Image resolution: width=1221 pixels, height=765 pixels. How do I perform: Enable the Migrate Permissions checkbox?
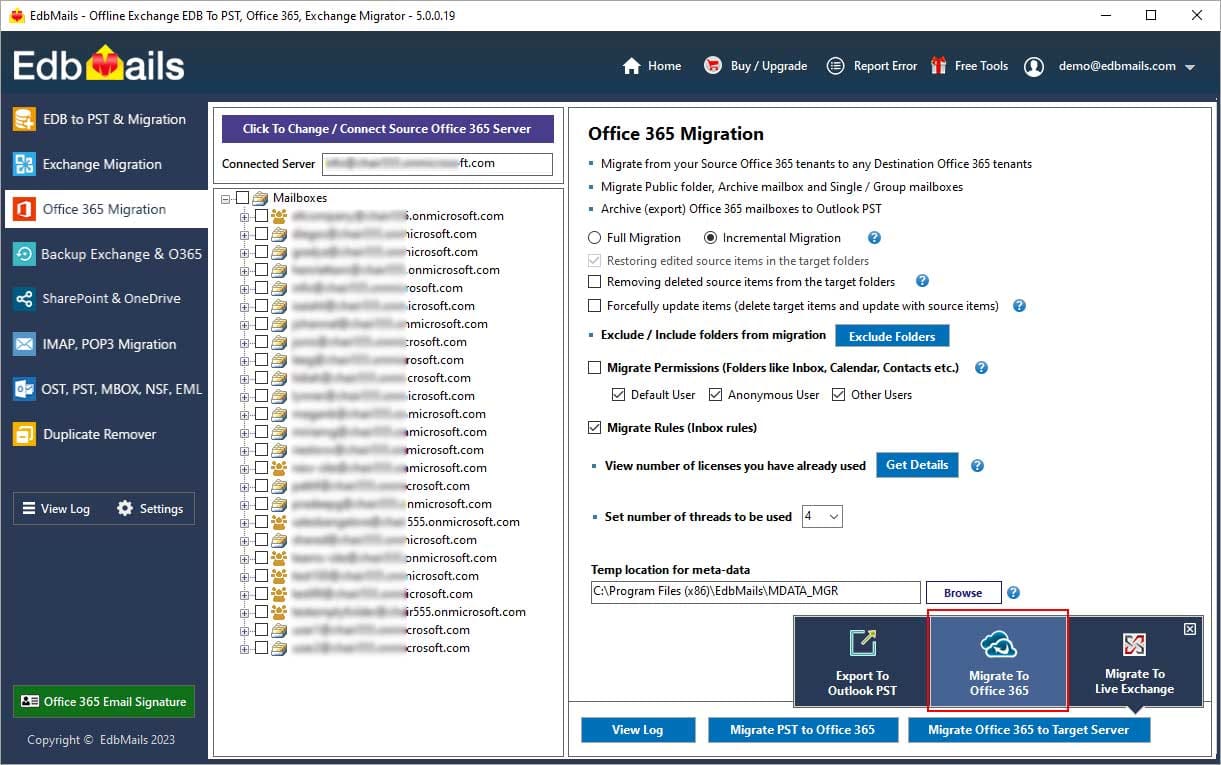(596, 368)
